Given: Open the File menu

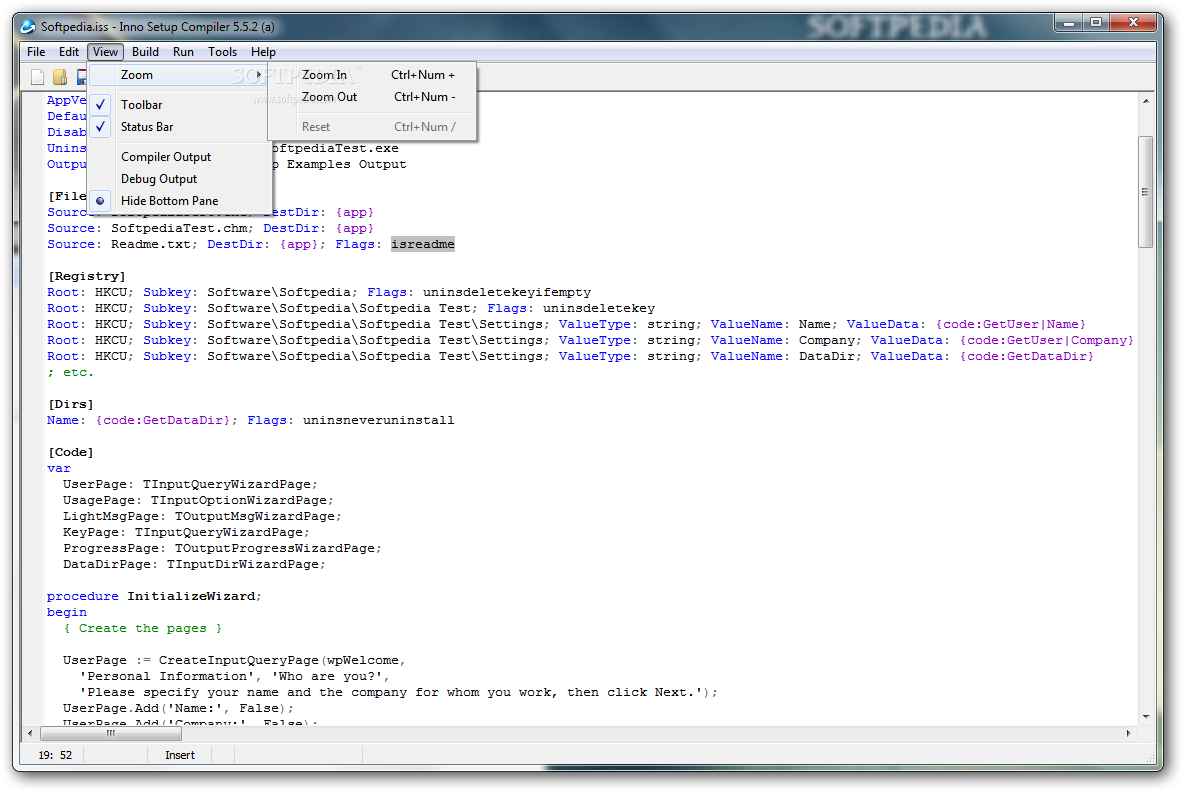Looking at the screenshot, I should coord(35,51).
